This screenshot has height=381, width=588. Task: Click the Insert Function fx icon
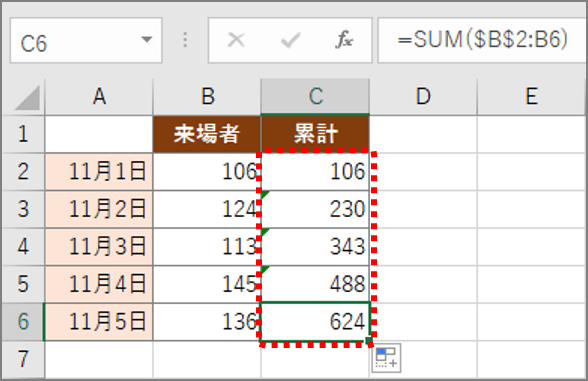click(344, 40)
